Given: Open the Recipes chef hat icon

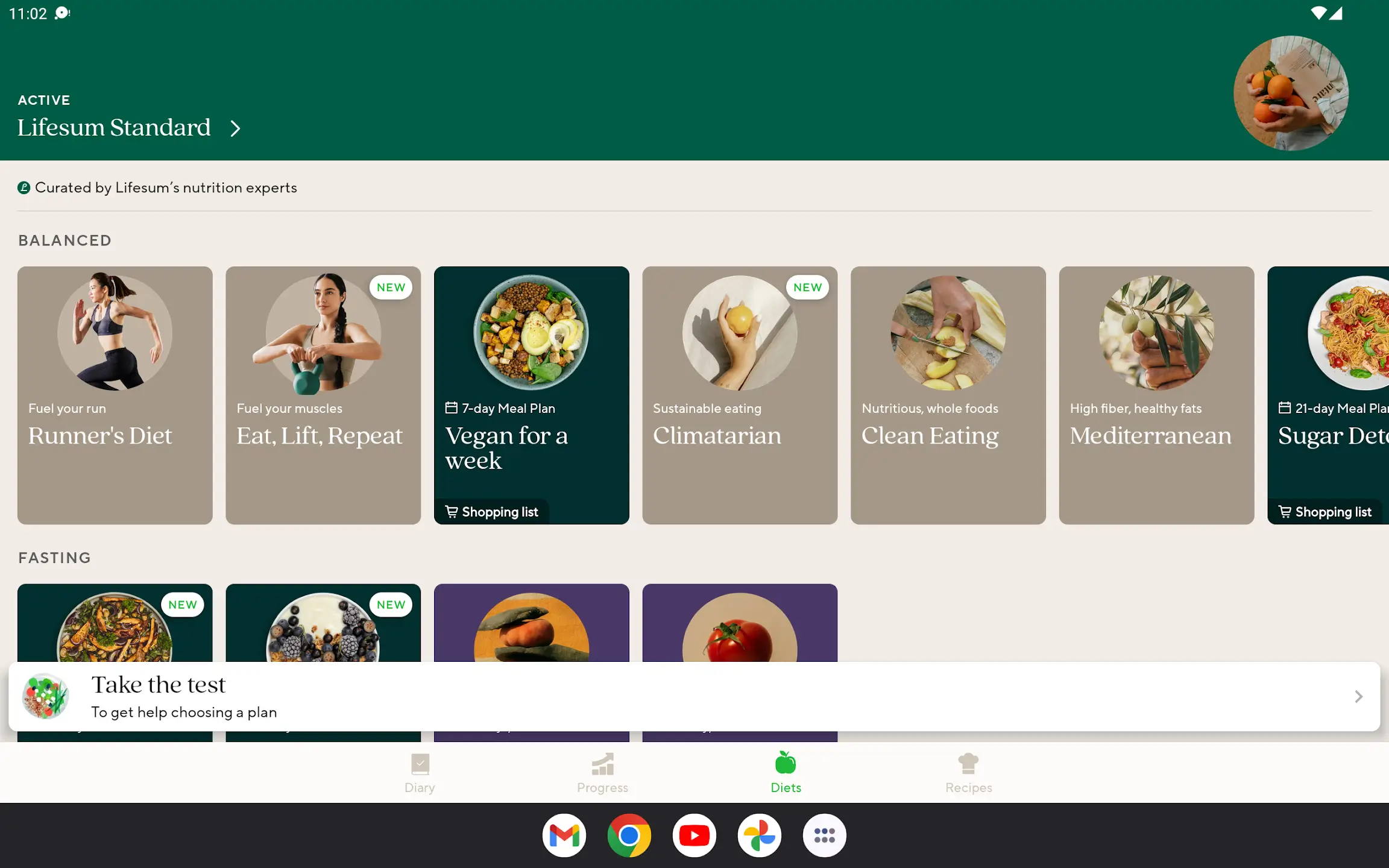Looking at the screenshot, I should coord(968,764).
